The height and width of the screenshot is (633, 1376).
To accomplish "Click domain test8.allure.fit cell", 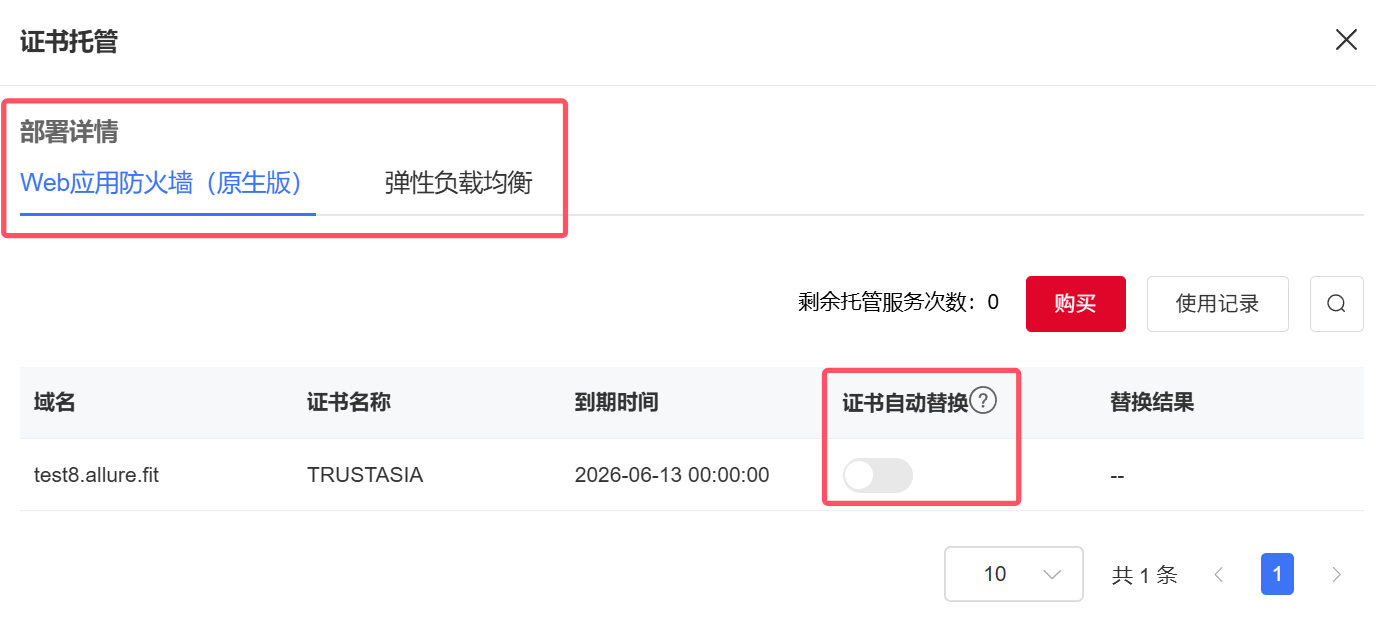I will [x=96, y=475].
